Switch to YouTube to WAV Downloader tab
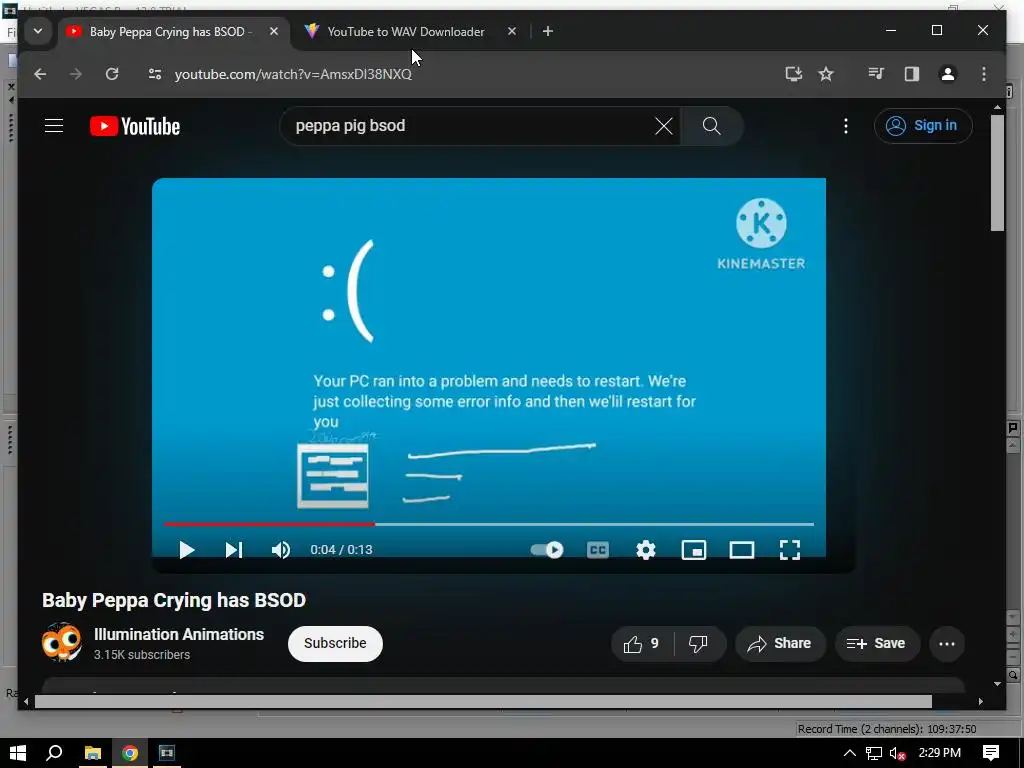Viewport: 1024px width, 768px height. tap(406, 31)
